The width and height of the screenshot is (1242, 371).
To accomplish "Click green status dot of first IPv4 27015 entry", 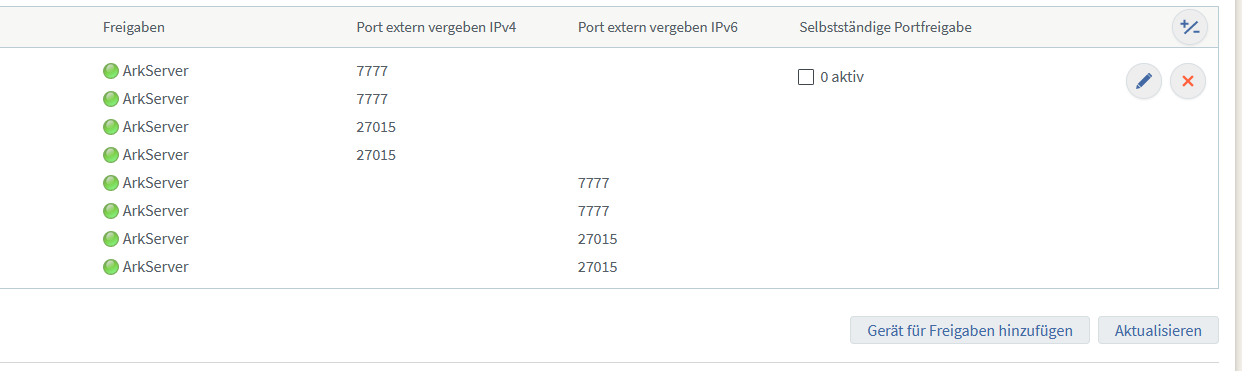I will pos(111,127).
